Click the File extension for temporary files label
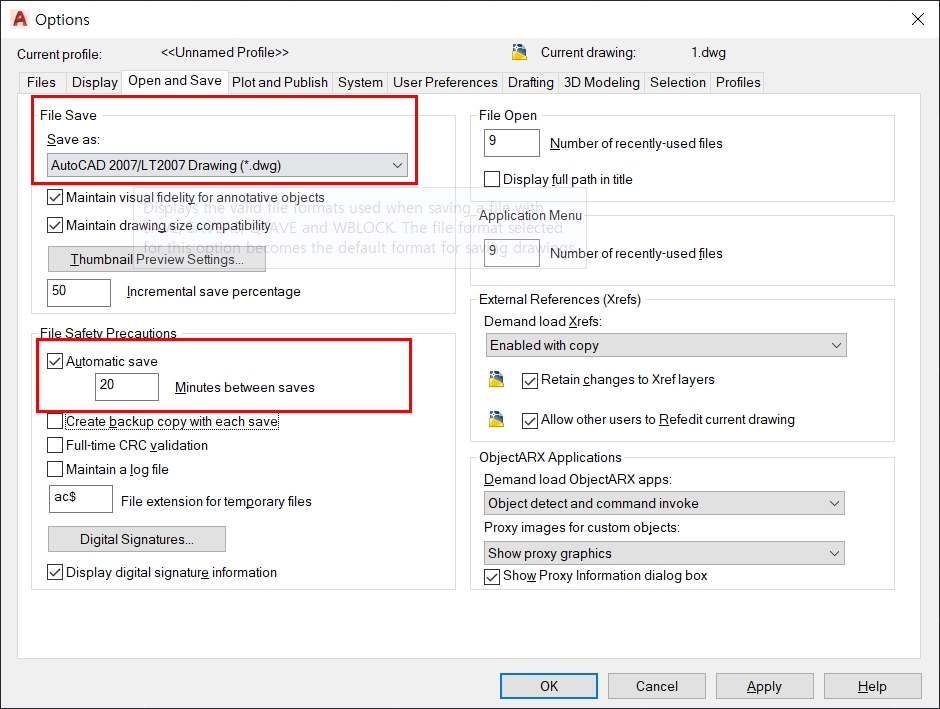940x709 pixels. pos(216,502)
